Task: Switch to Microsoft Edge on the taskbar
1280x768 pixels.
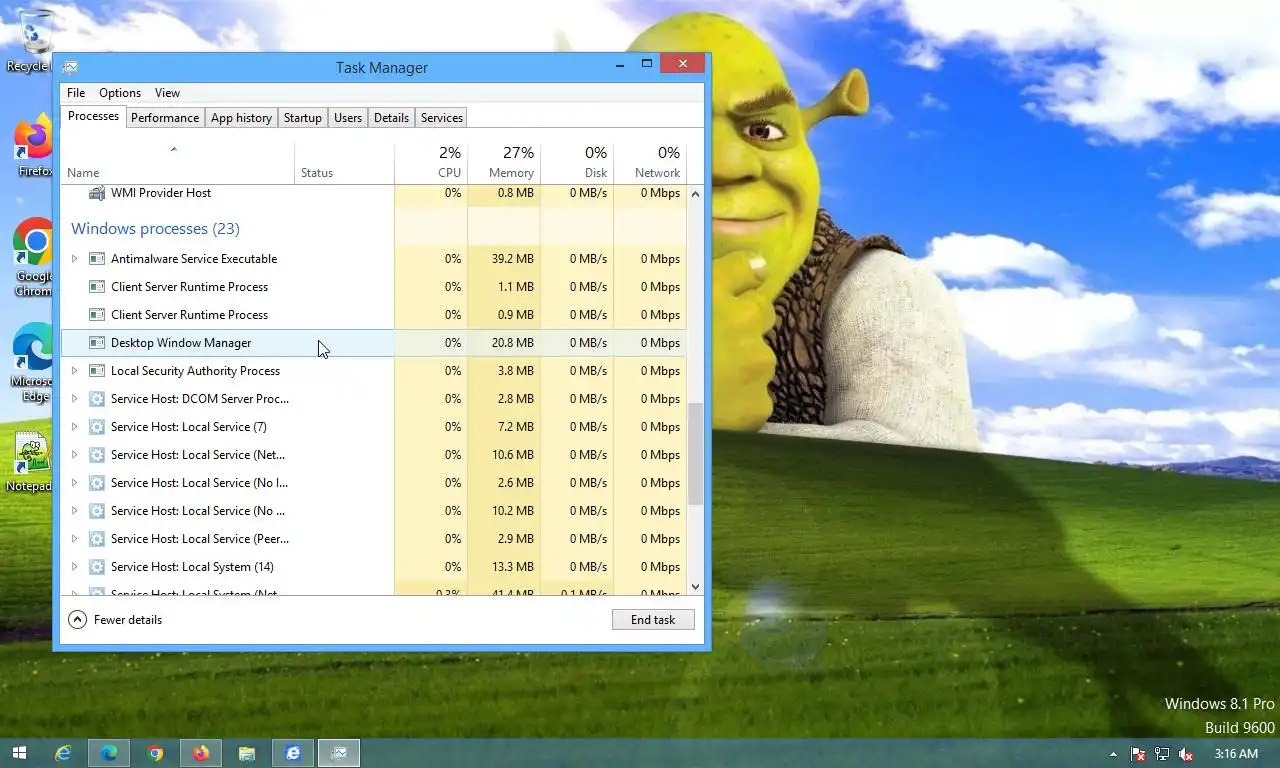Action: (x=109, y=753)
